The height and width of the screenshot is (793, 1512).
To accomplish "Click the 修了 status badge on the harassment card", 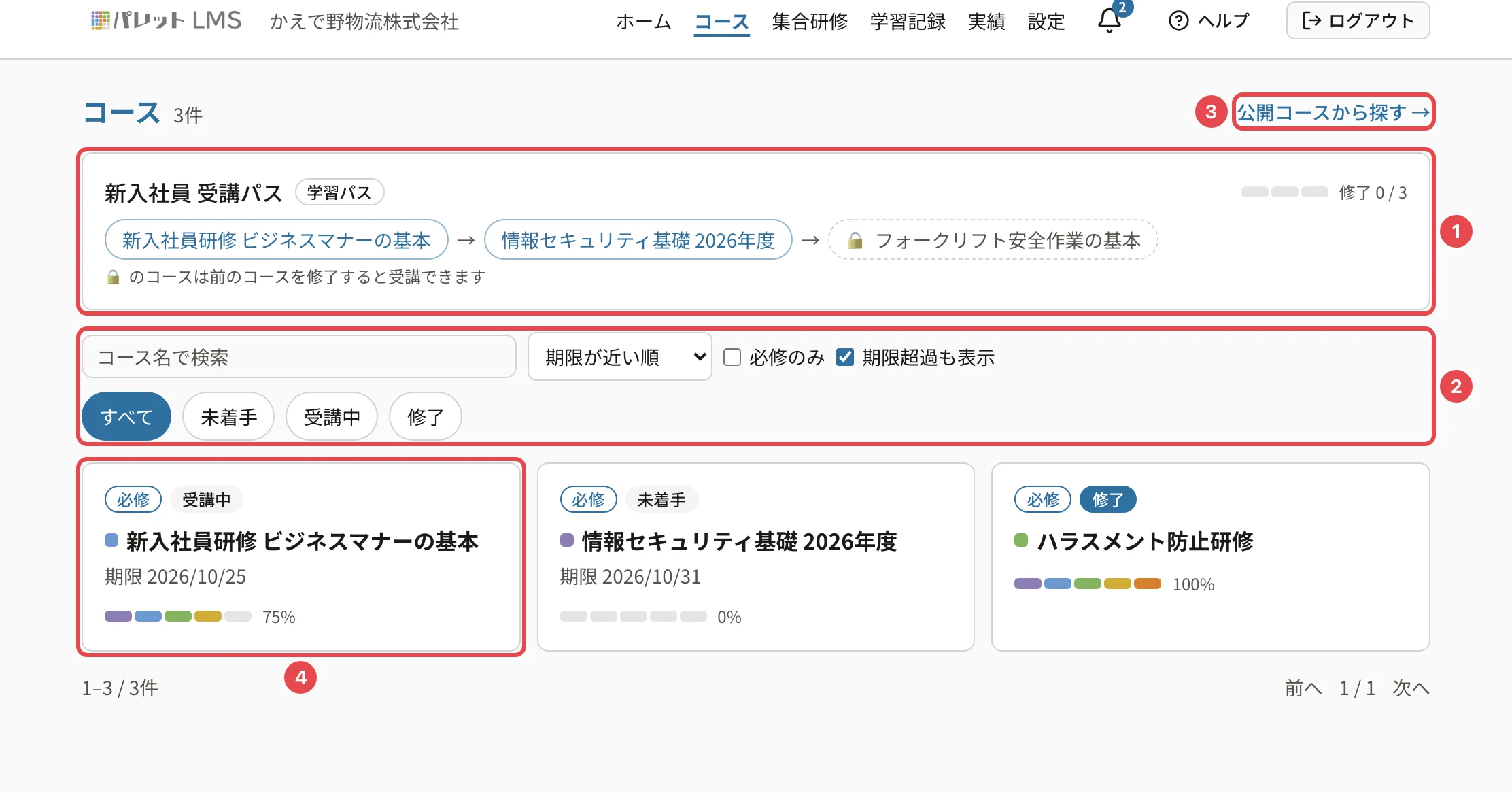I will coord(1108,500).
